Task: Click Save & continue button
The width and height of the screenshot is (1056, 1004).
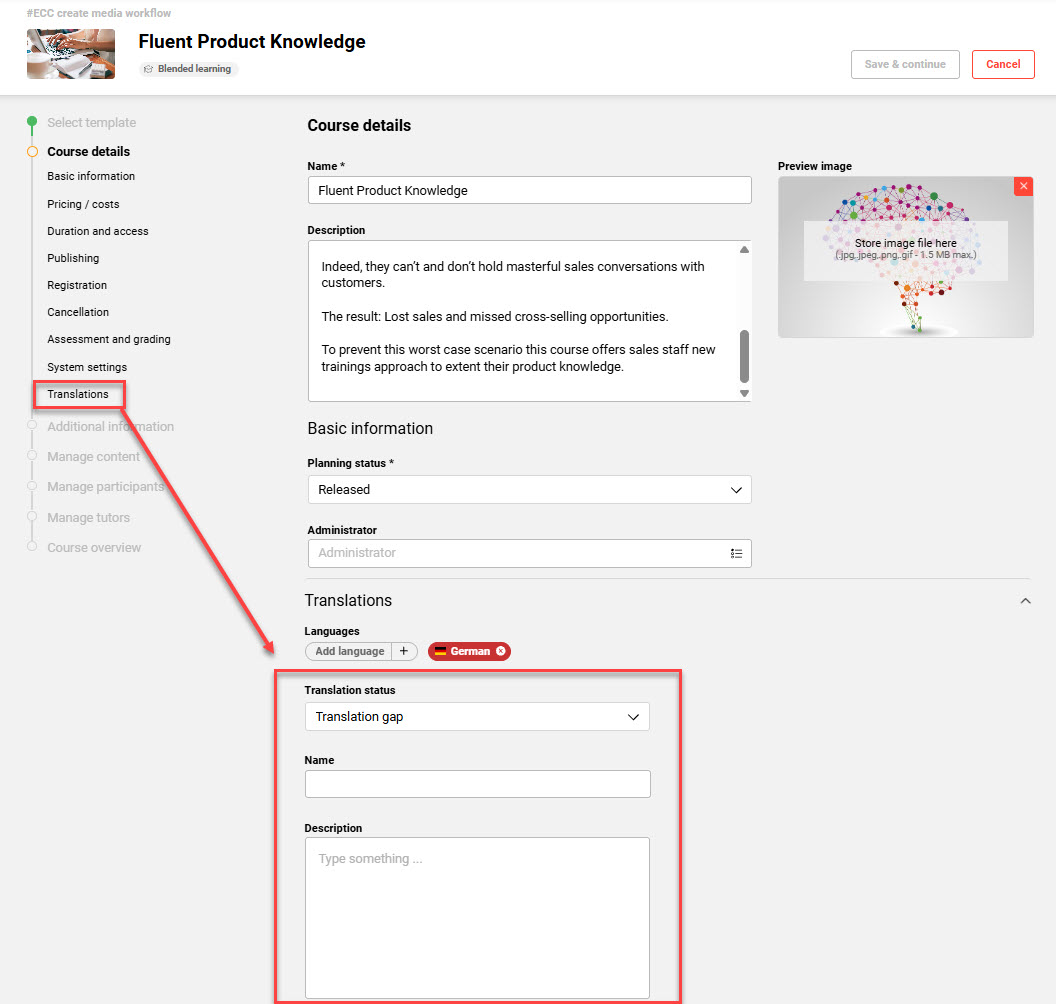Action: [904, 65]
